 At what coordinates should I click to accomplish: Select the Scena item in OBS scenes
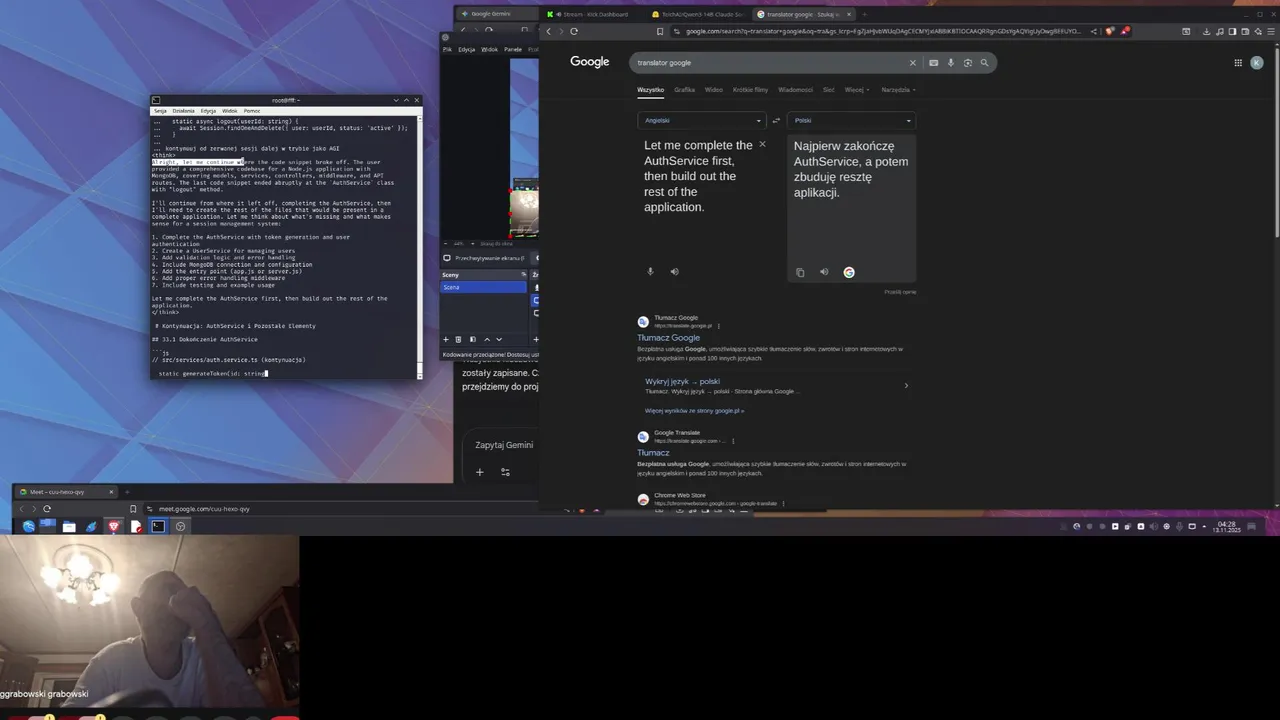tap(484, 287)
